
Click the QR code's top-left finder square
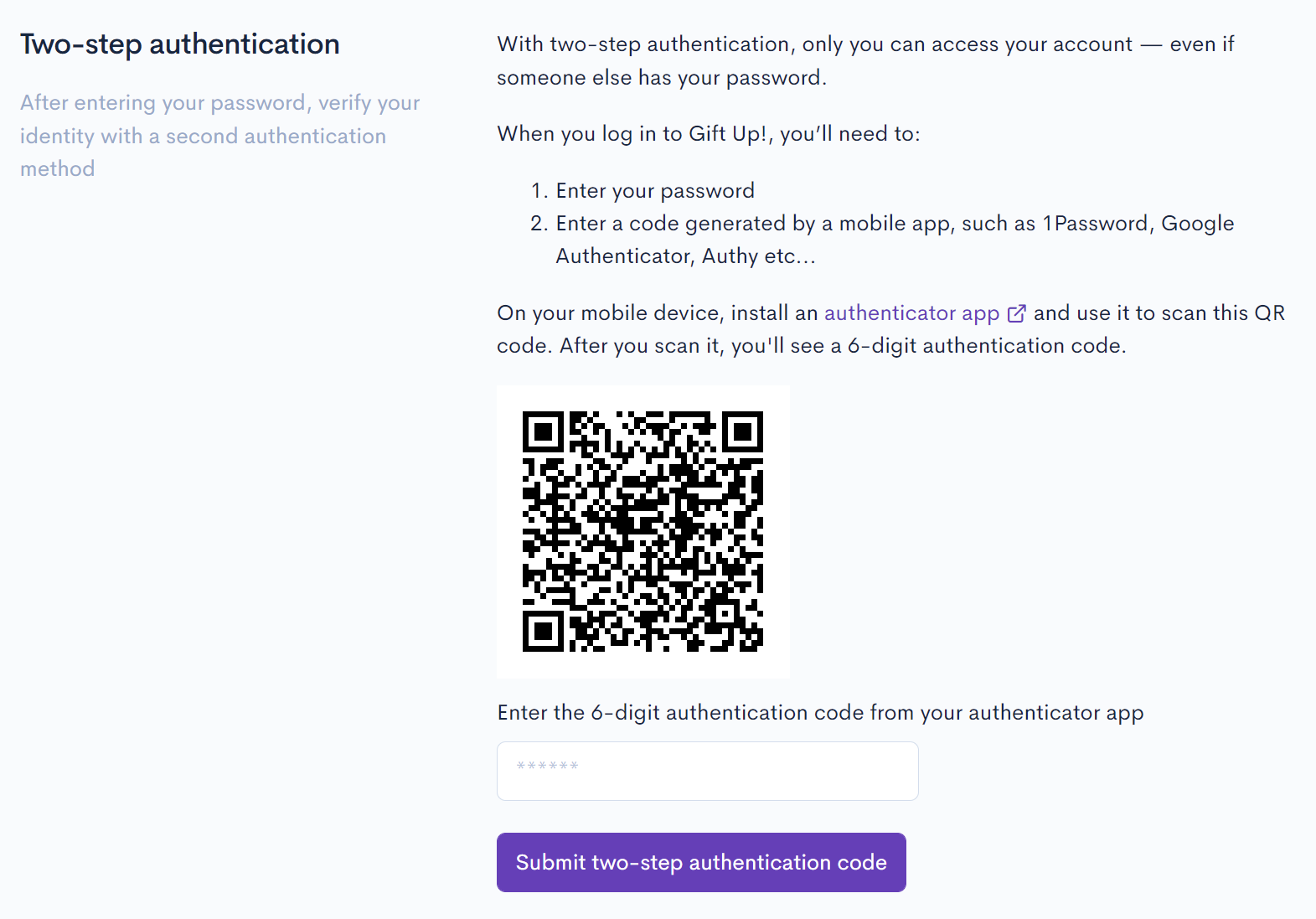click(543, 432)
